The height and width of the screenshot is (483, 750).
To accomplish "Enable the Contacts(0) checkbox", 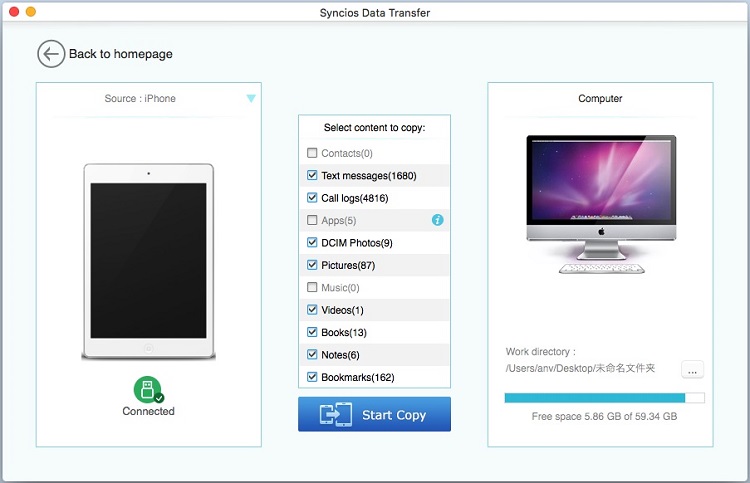I will [x=312, y=153].
